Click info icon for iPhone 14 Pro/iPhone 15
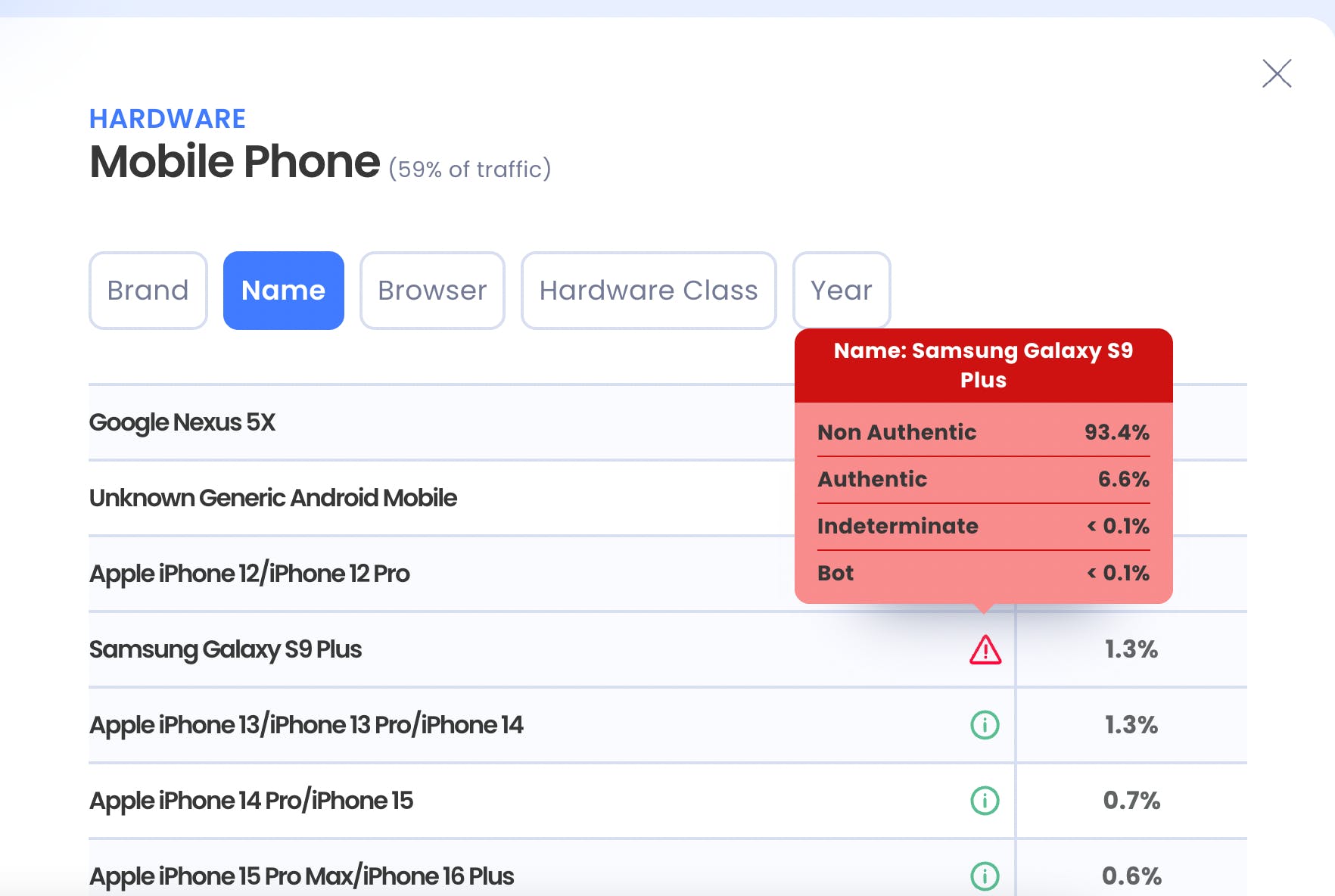Image resolution: width=1335 pixels, height=896 pixels. point(985,801)
